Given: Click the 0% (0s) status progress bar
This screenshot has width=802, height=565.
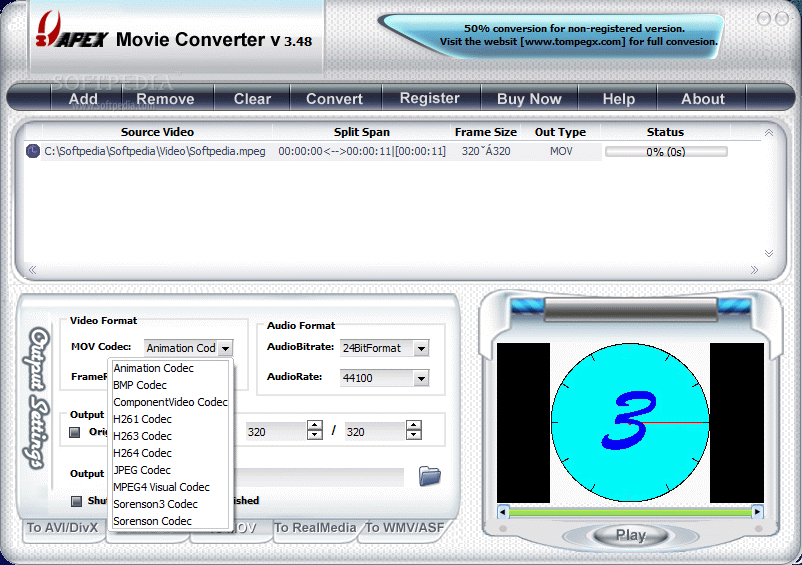Looking at the screenshot, I should 666,152.
